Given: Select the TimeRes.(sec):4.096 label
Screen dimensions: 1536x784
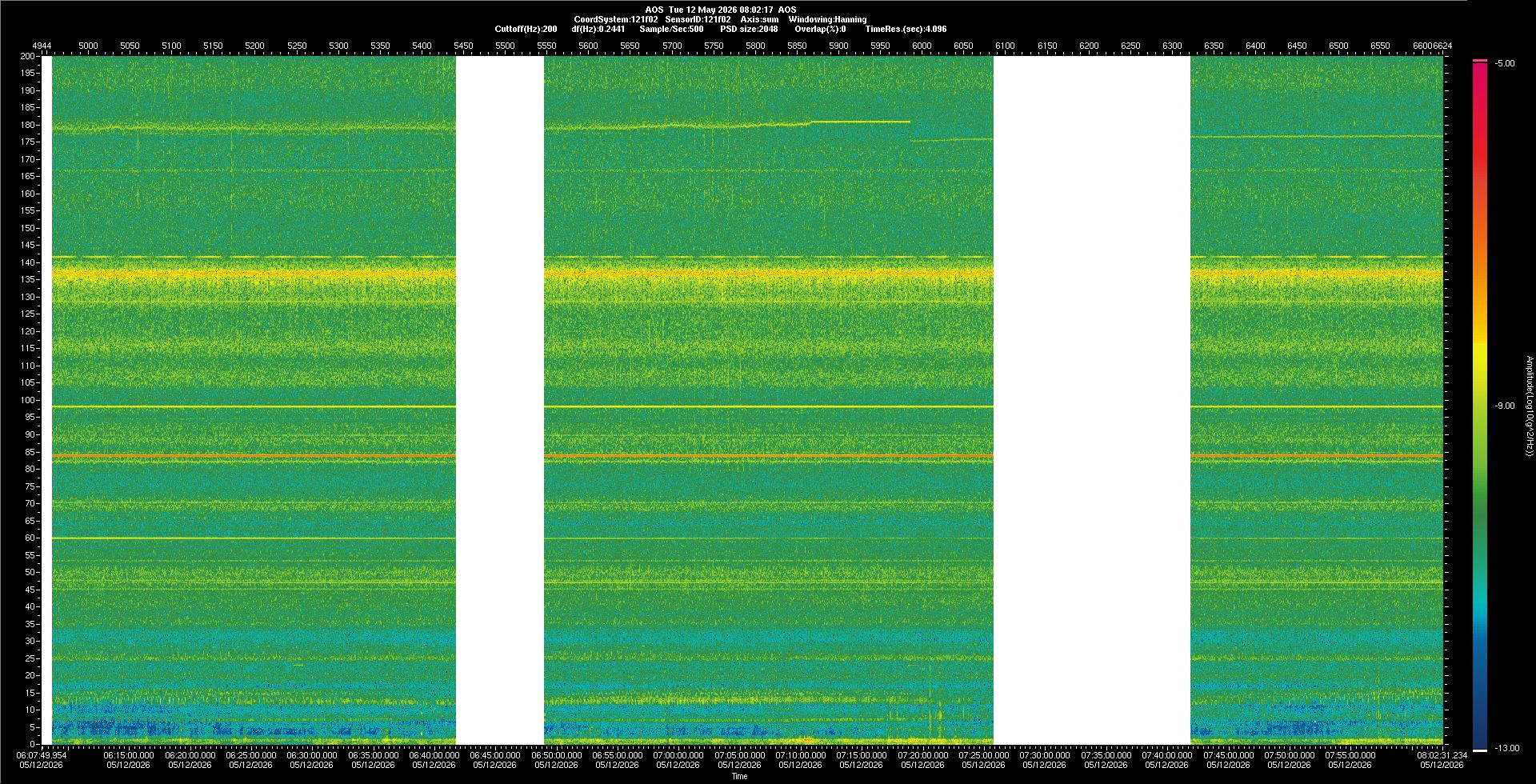Looking at the screenshot, I should coord(906,29).
